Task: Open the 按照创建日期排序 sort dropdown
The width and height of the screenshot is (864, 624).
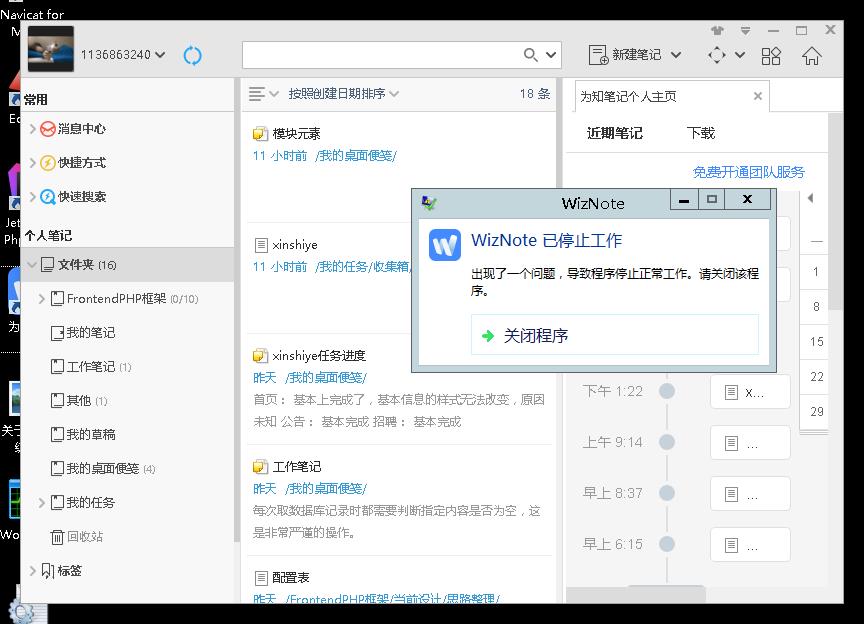Action: point(343,94)
